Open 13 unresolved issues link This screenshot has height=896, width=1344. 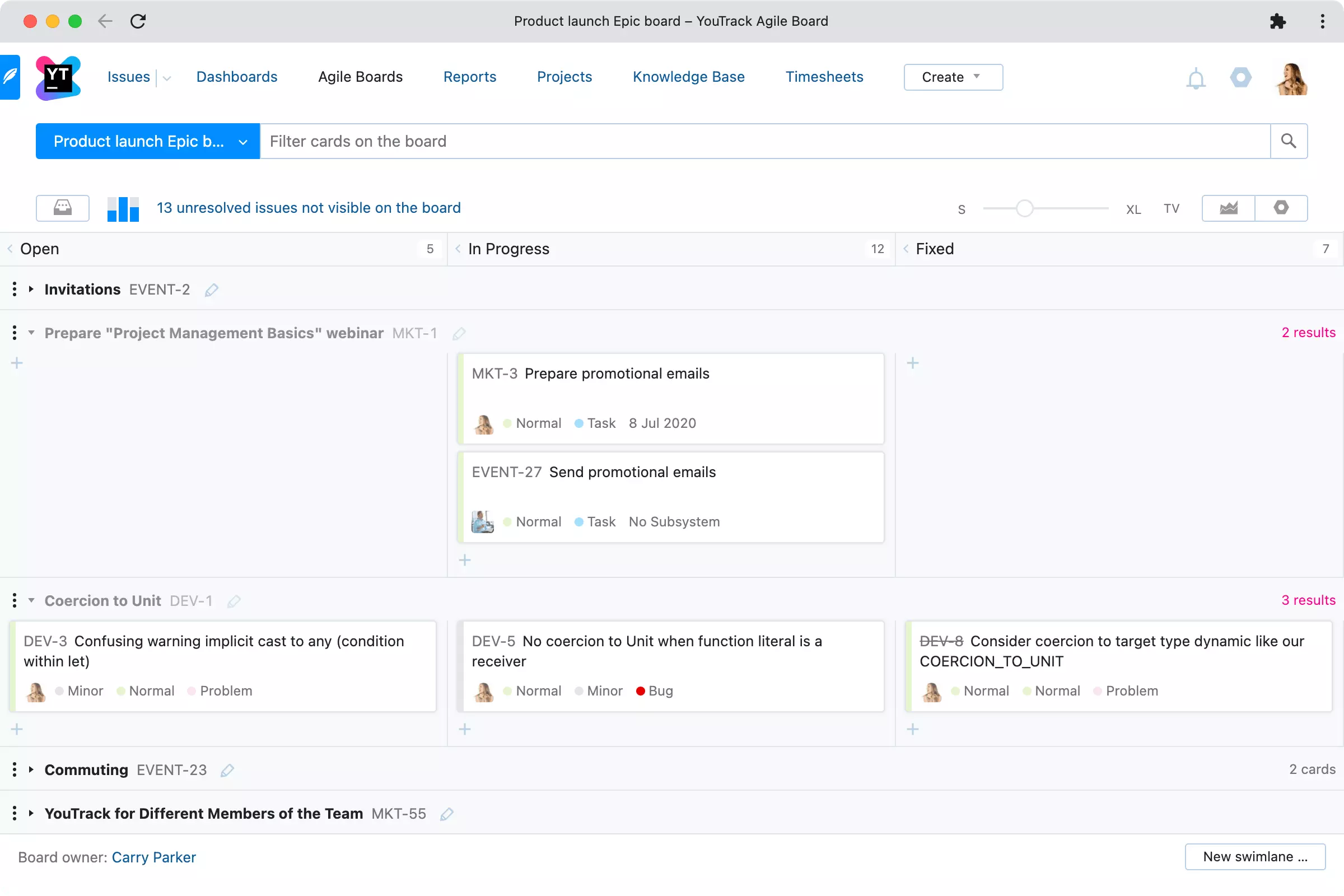[x=309, y=207]
